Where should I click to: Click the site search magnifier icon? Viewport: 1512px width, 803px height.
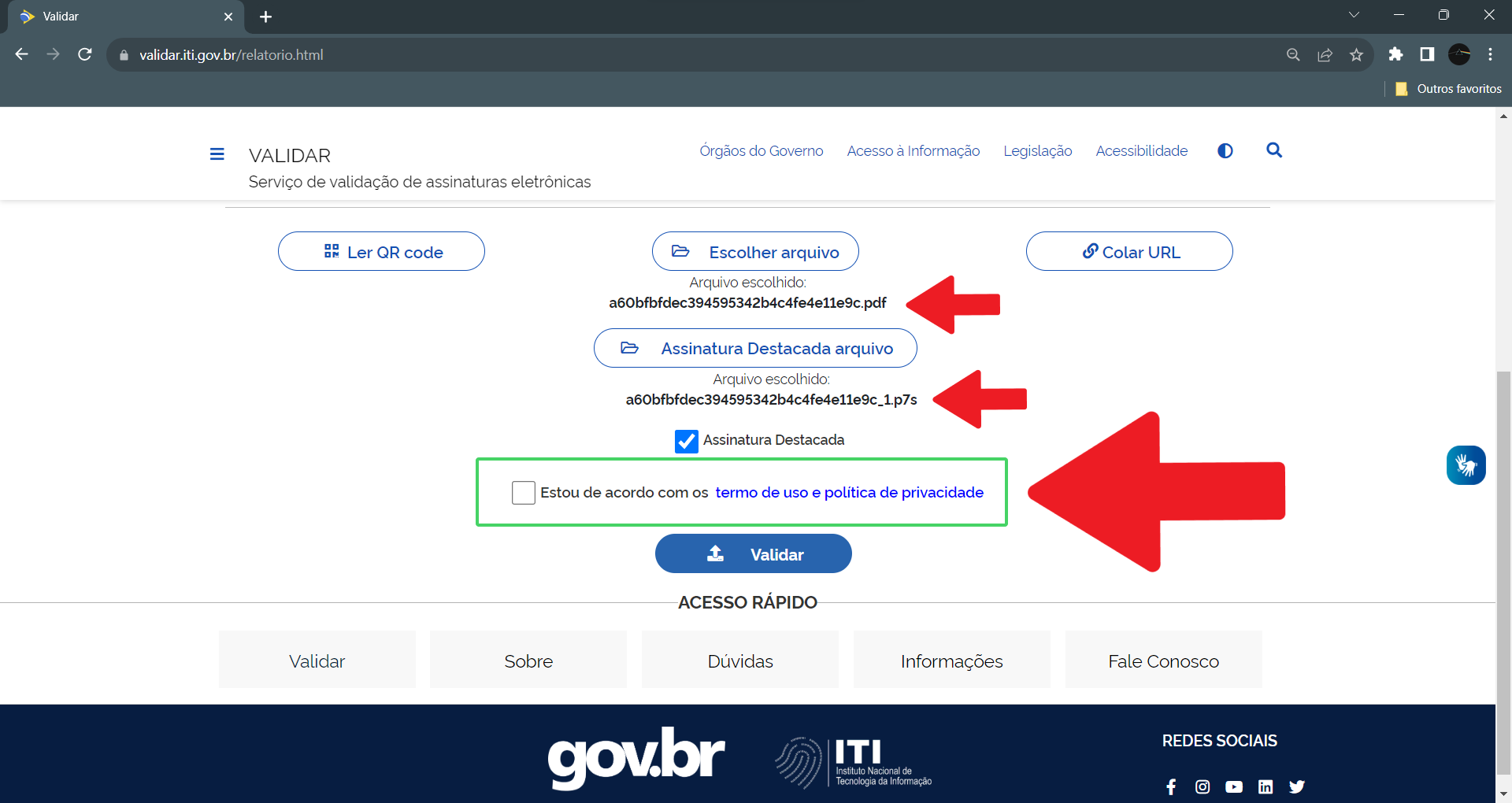(x=1273, y=150)
